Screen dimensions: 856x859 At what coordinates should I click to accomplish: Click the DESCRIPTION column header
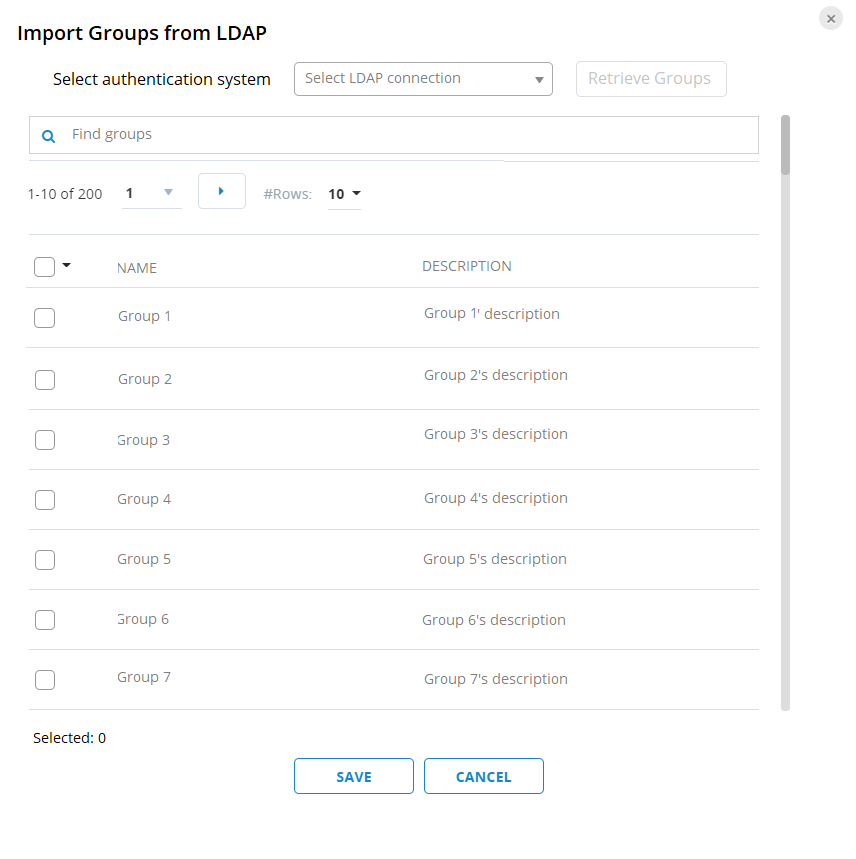pos(467,266)
